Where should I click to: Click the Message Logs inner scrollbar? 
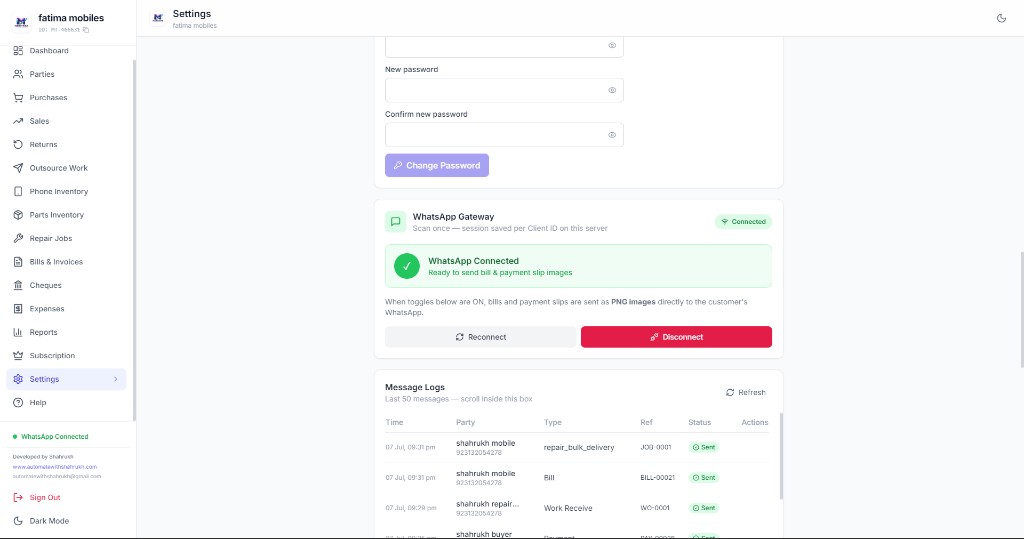coord(781,456)
